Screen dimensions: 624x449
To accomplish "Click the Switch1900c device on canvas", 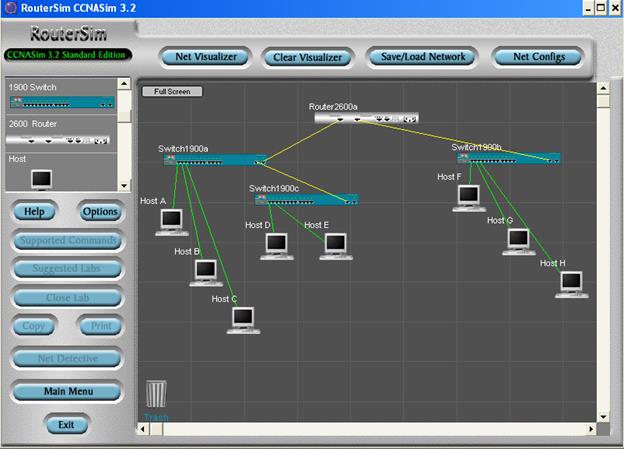I will pos(306,200).
